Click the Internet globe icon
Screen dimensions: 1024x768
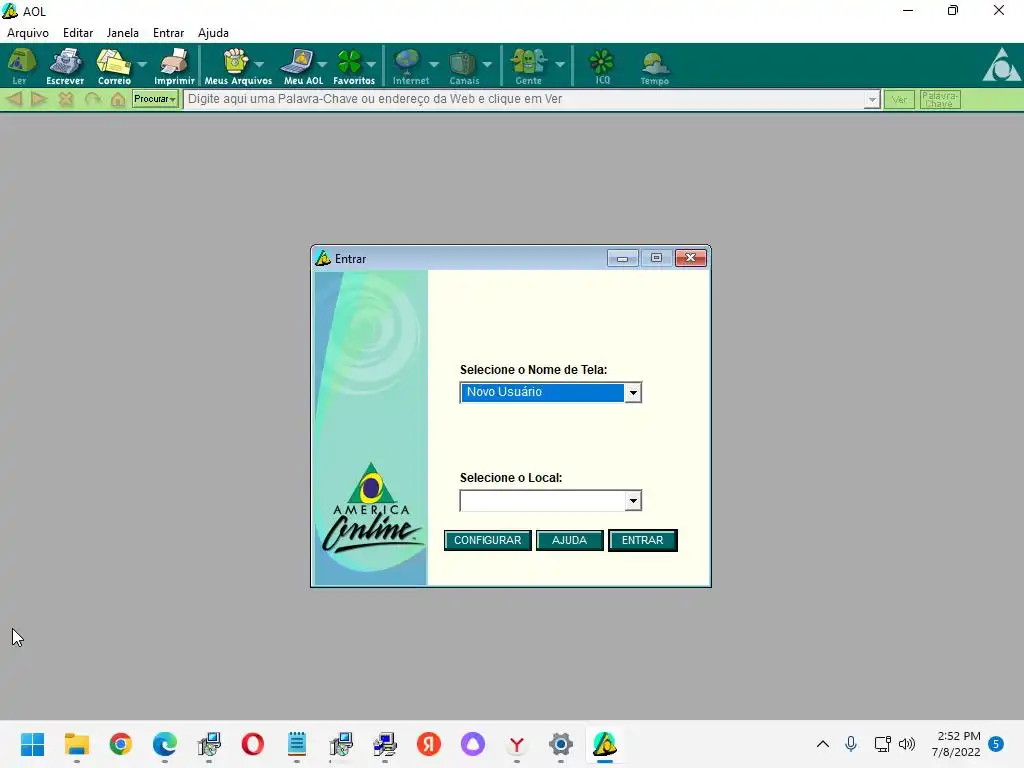click(x=409, y=66)
